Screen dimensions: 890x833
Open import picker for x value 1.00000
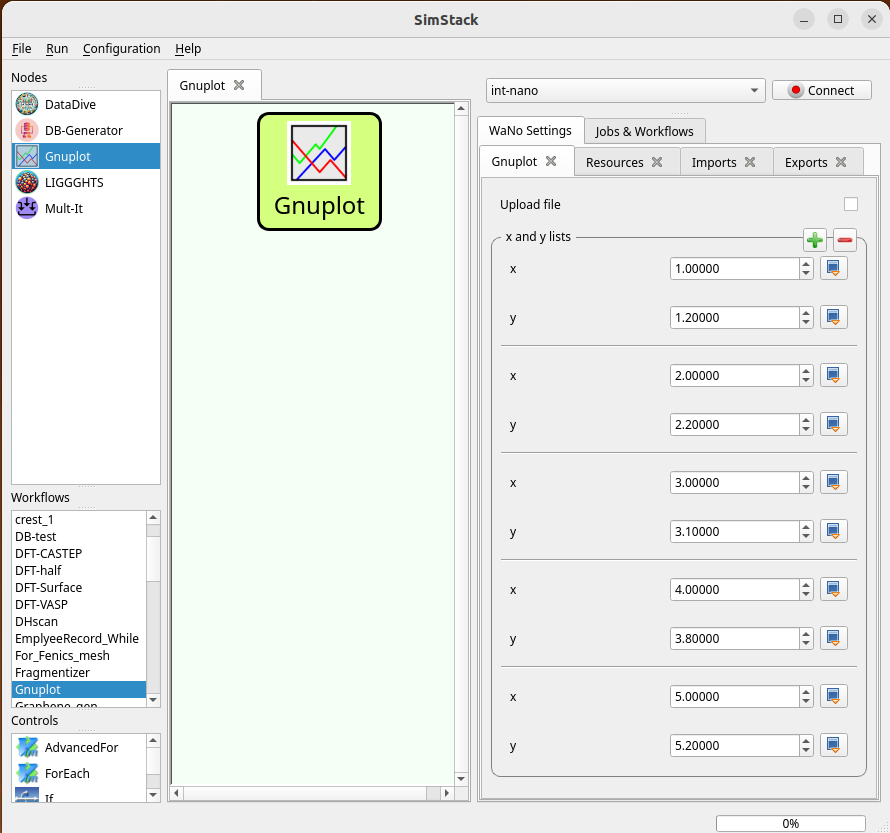click(833, 268)
